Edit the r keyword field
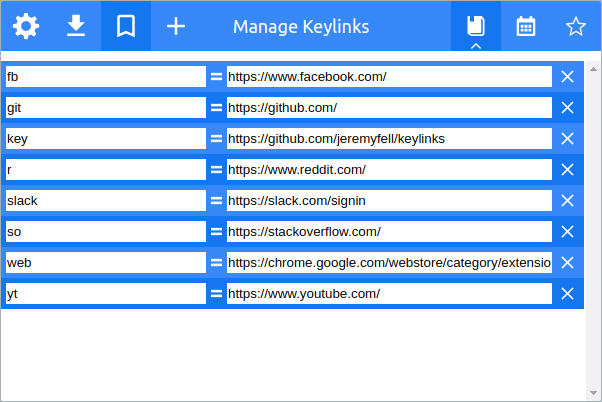This screenshot has width=602, height=402. pos(106,170)
